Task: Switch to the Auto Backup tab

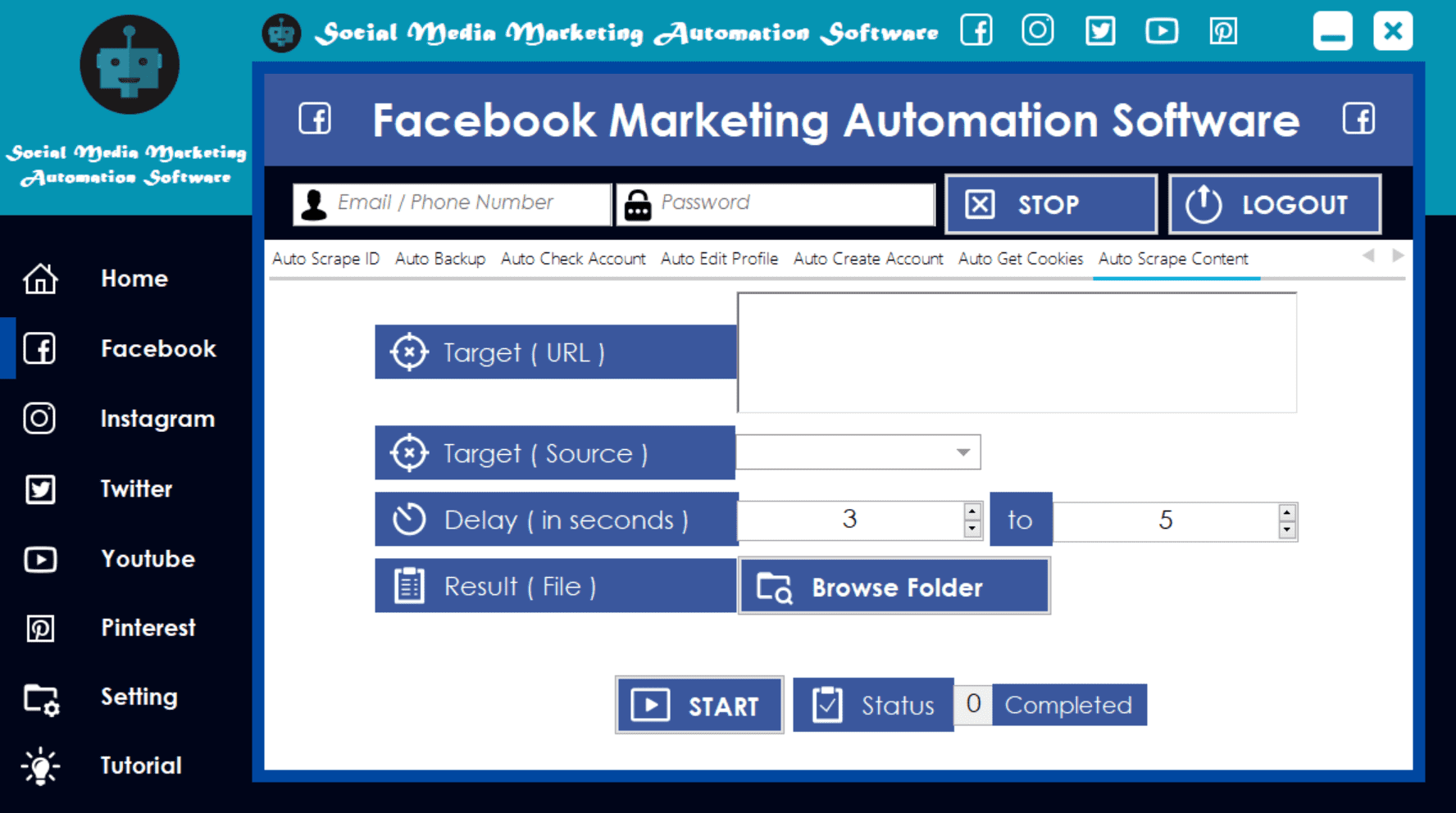Action: [440, 259]
